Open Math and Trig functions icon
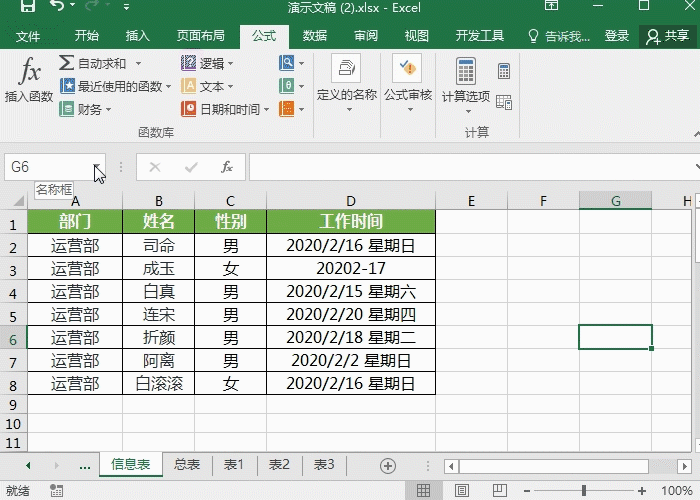Image resolution: width=700 pixels, height=500 pixels. (287, 86)
